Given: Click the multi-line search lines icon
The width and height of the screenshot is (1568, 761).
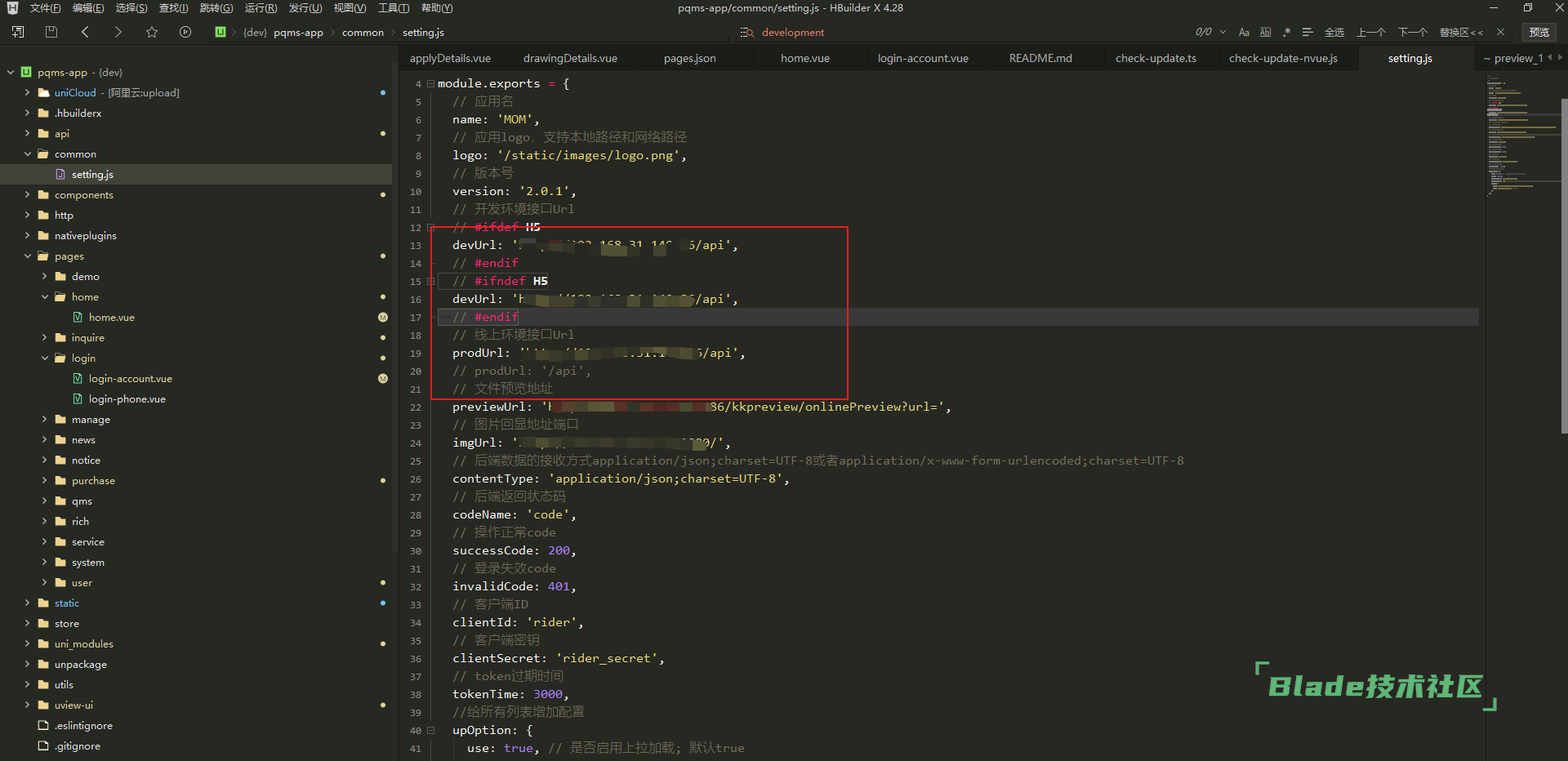Looking at the screenshot, I should click(x=1307, y=33).
